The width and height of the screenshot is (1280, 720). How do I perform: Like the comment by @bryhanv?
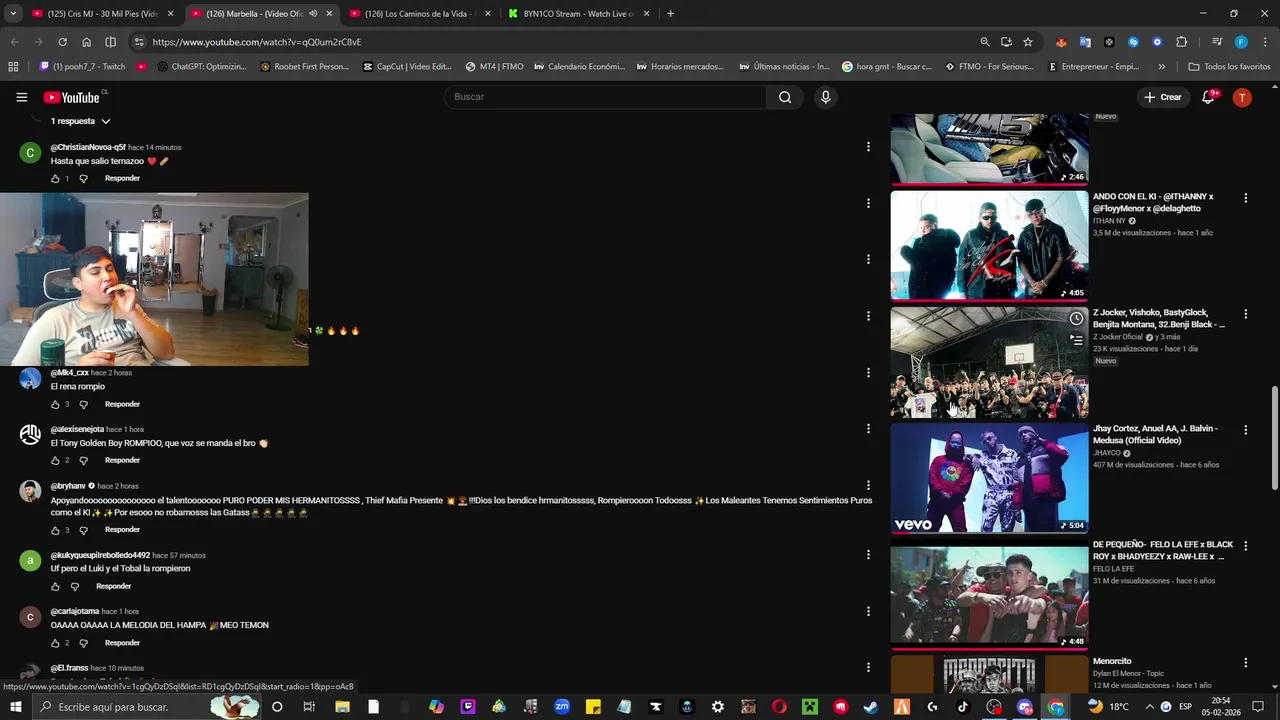point(55,530)
